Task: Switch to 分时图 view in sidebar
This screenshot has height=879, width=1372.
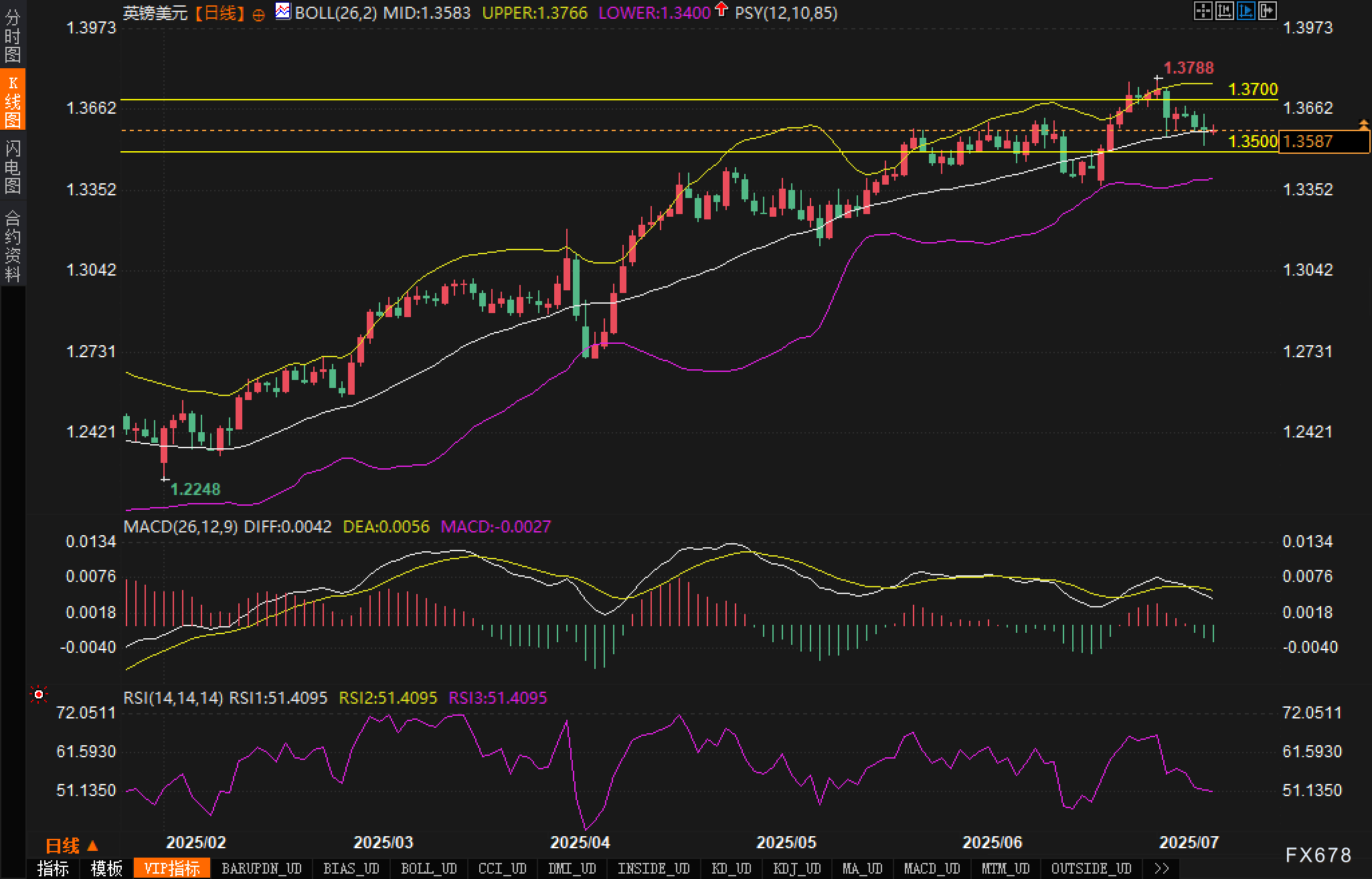Action: click(x=13, y=36)
